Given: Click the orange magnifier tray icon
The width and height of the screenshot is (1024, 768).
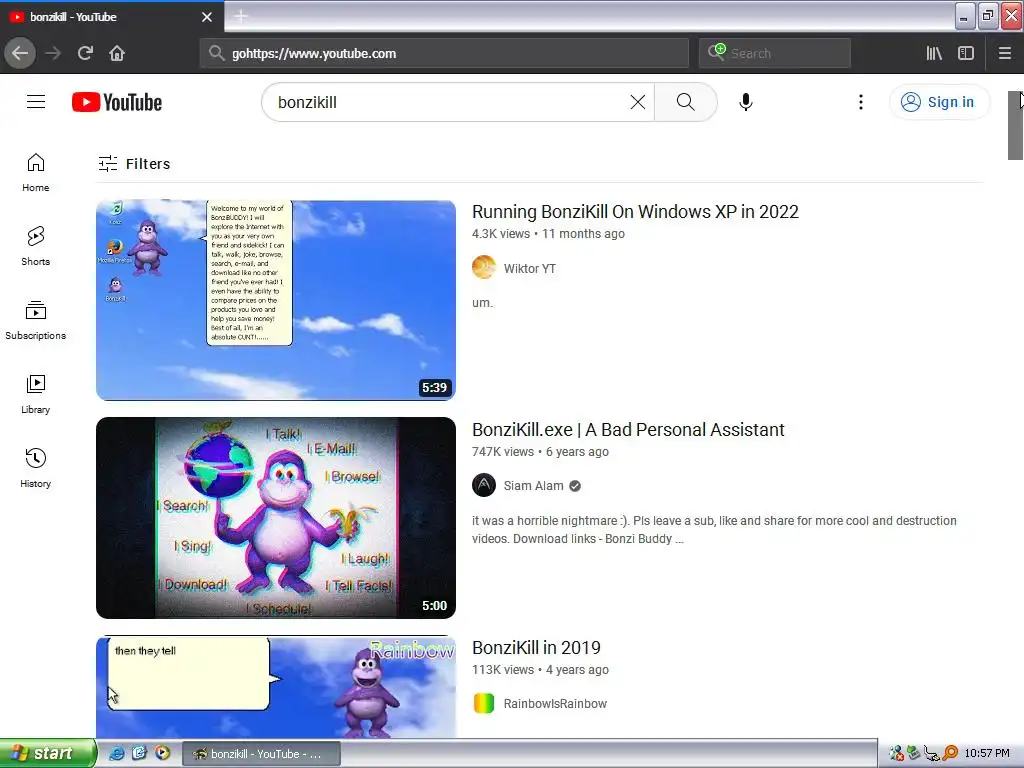Looking at the screenshot, I should click(x=950, y=753).
